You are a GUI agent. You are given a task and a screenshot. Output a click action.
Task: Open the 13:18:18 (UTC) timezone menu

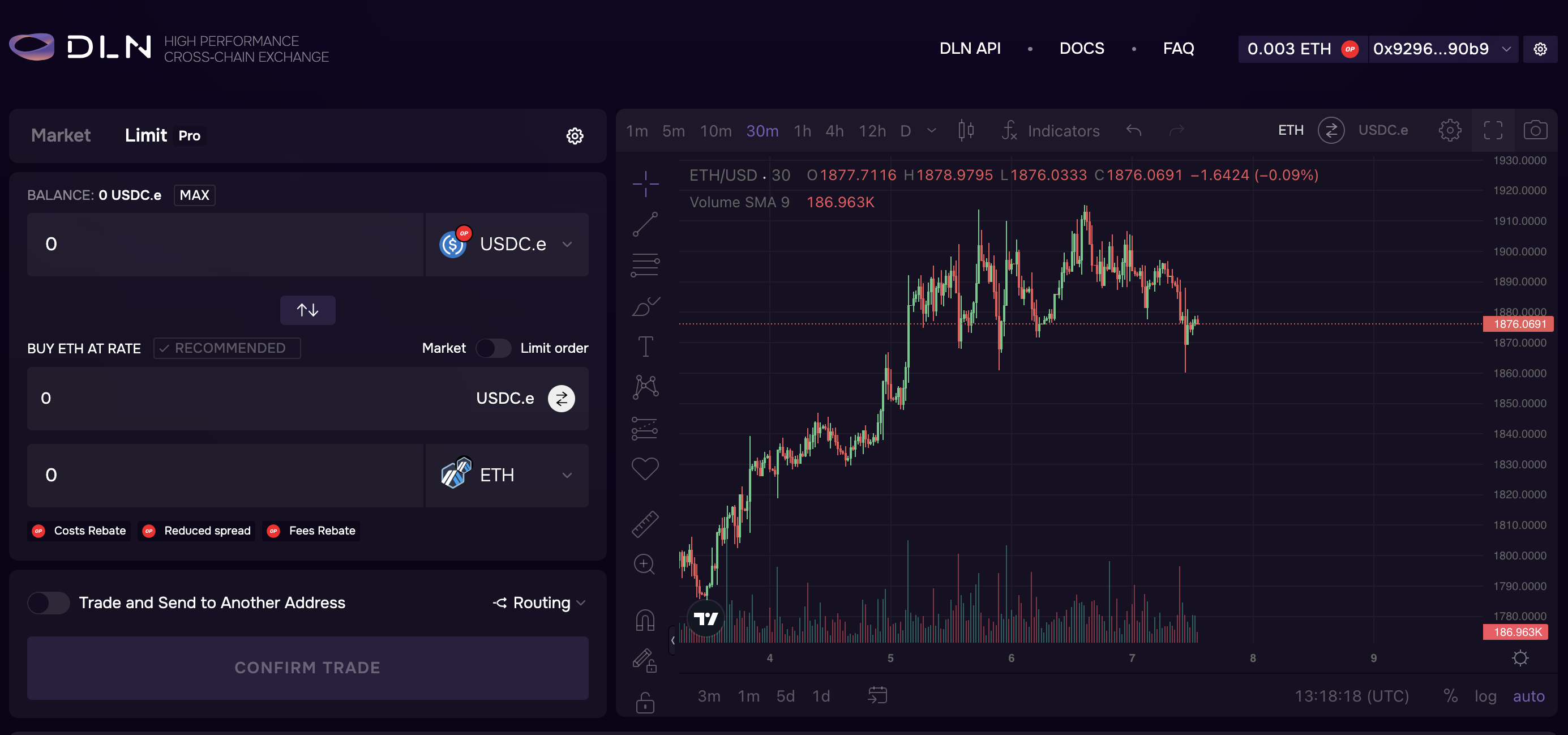(1351, 696)
